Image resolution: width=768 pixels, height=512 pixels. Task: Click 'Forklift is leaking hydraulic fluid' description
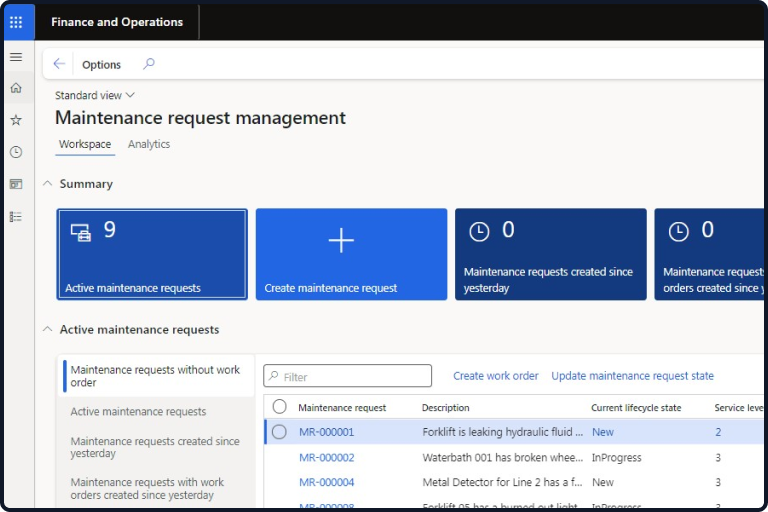point(503,432)
